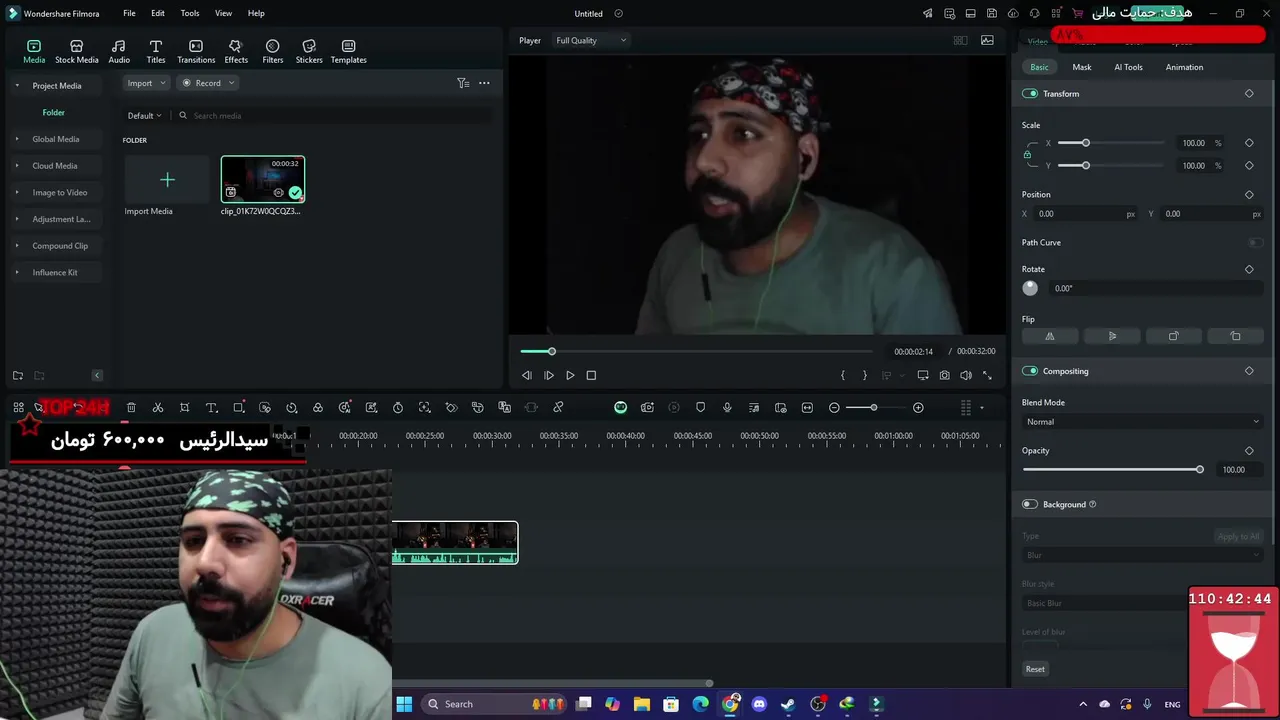Stop playback with the square stop button
Viewport: 1280px width, 720px height.
coord(591,376)
